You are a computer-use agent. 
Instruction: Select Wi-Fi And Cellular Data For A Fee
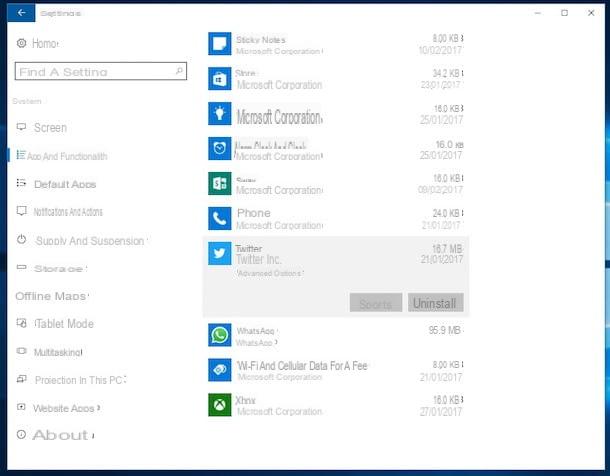point(302,366)
